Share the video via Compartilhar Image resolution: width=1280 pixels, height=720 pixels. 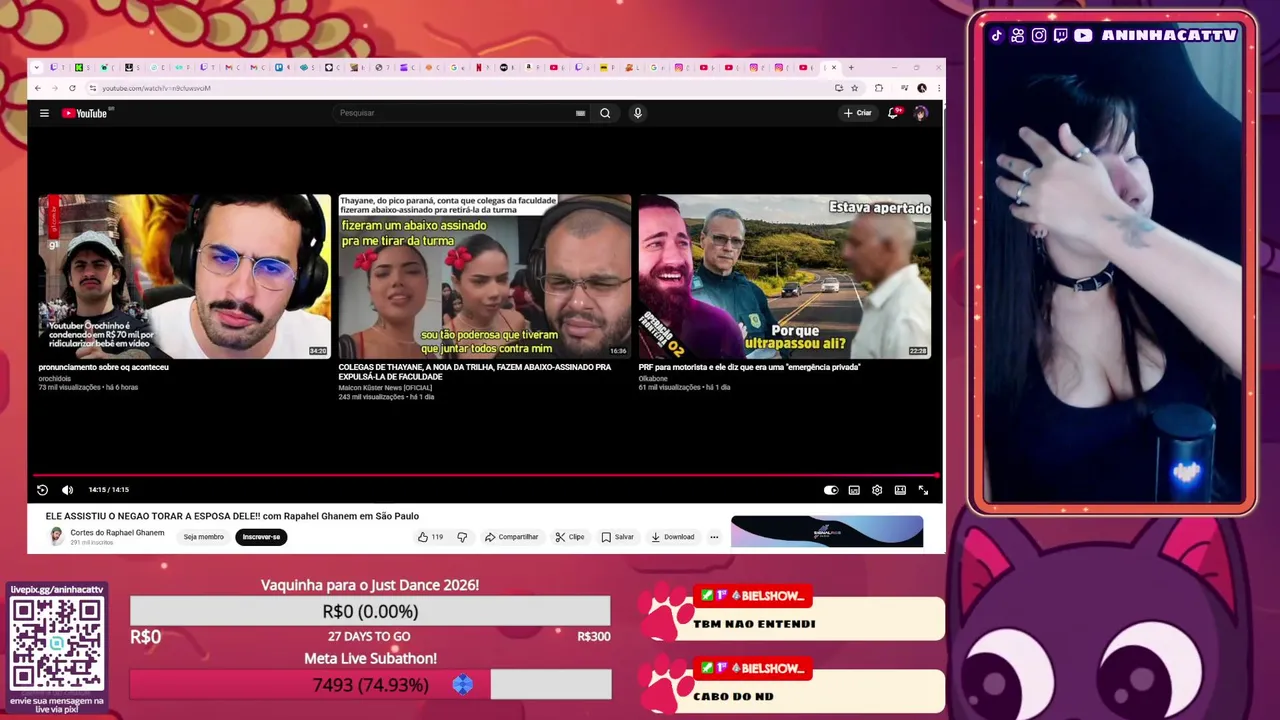coord(511,537)
